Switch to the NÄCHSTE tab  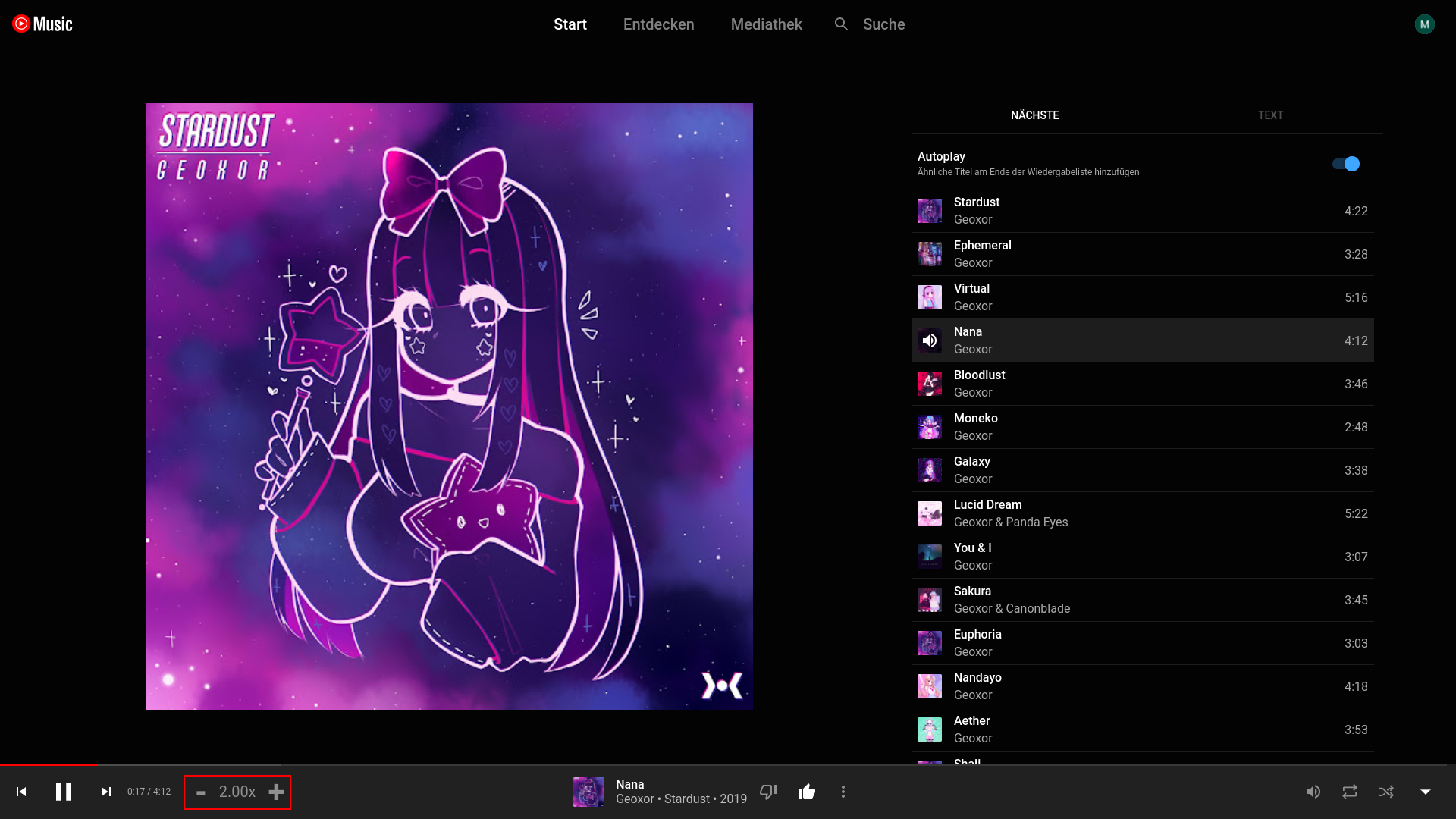(1034, 115)
